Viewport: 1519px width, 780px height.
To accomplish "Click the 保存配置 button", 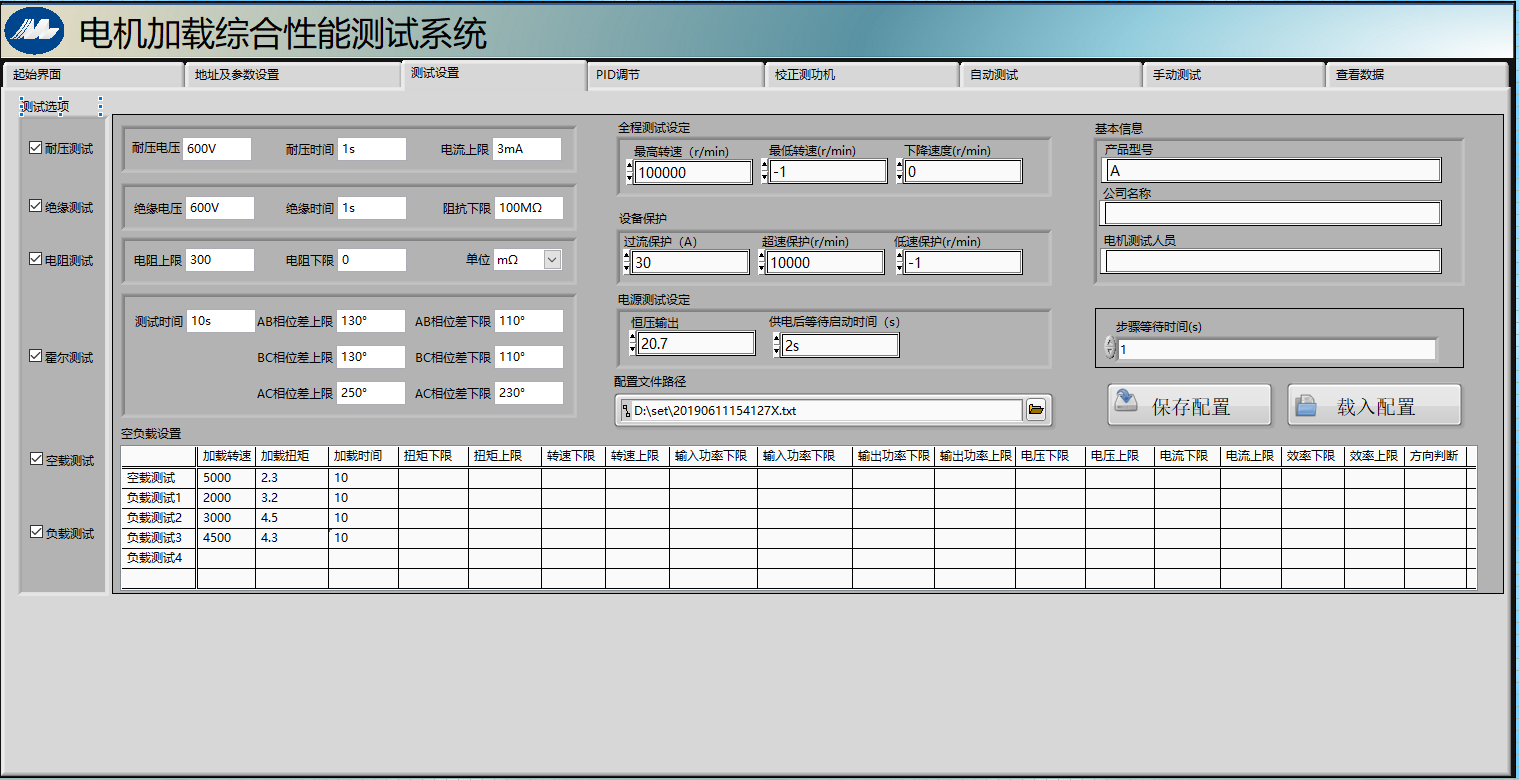I will [x=1189, y=406].
